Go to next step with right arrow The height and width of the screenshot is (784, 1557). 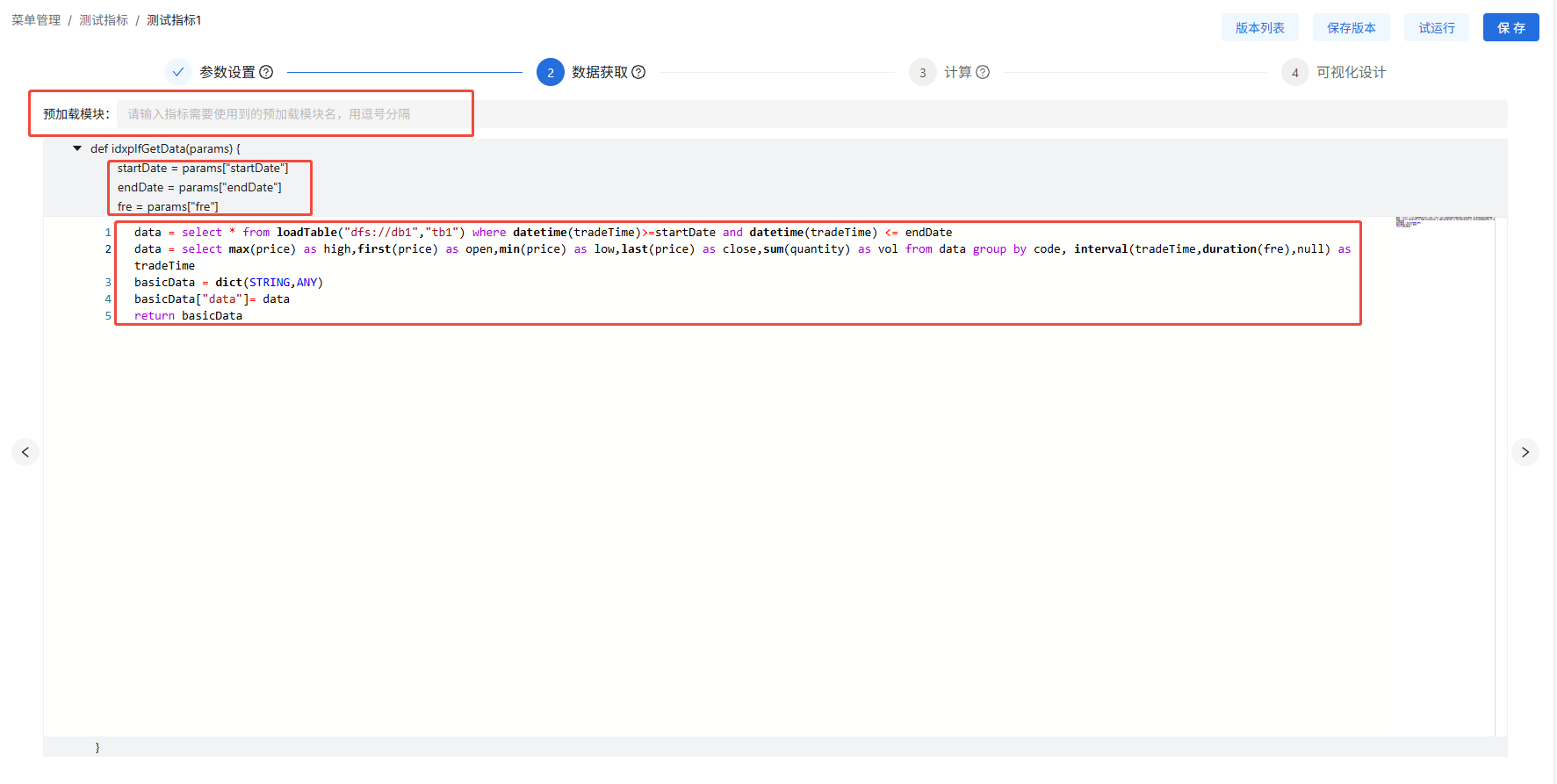(1525, 452)
